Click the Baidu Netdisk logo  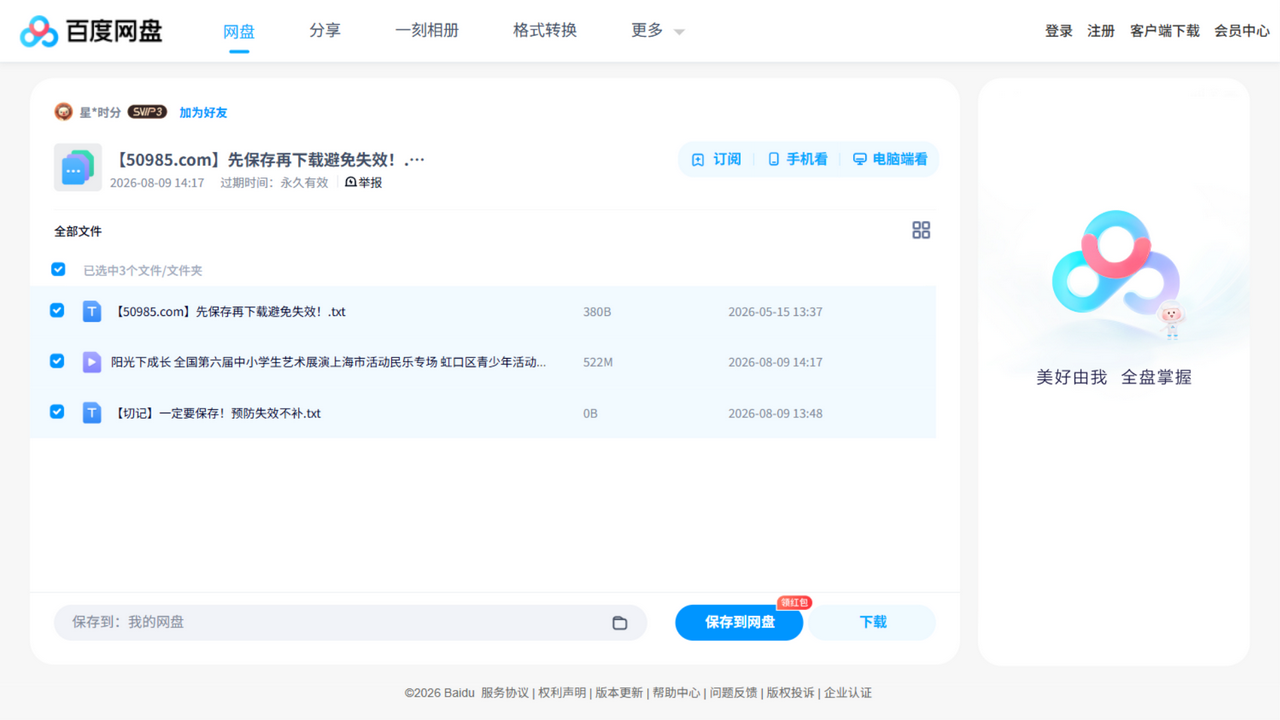point(91,31)
